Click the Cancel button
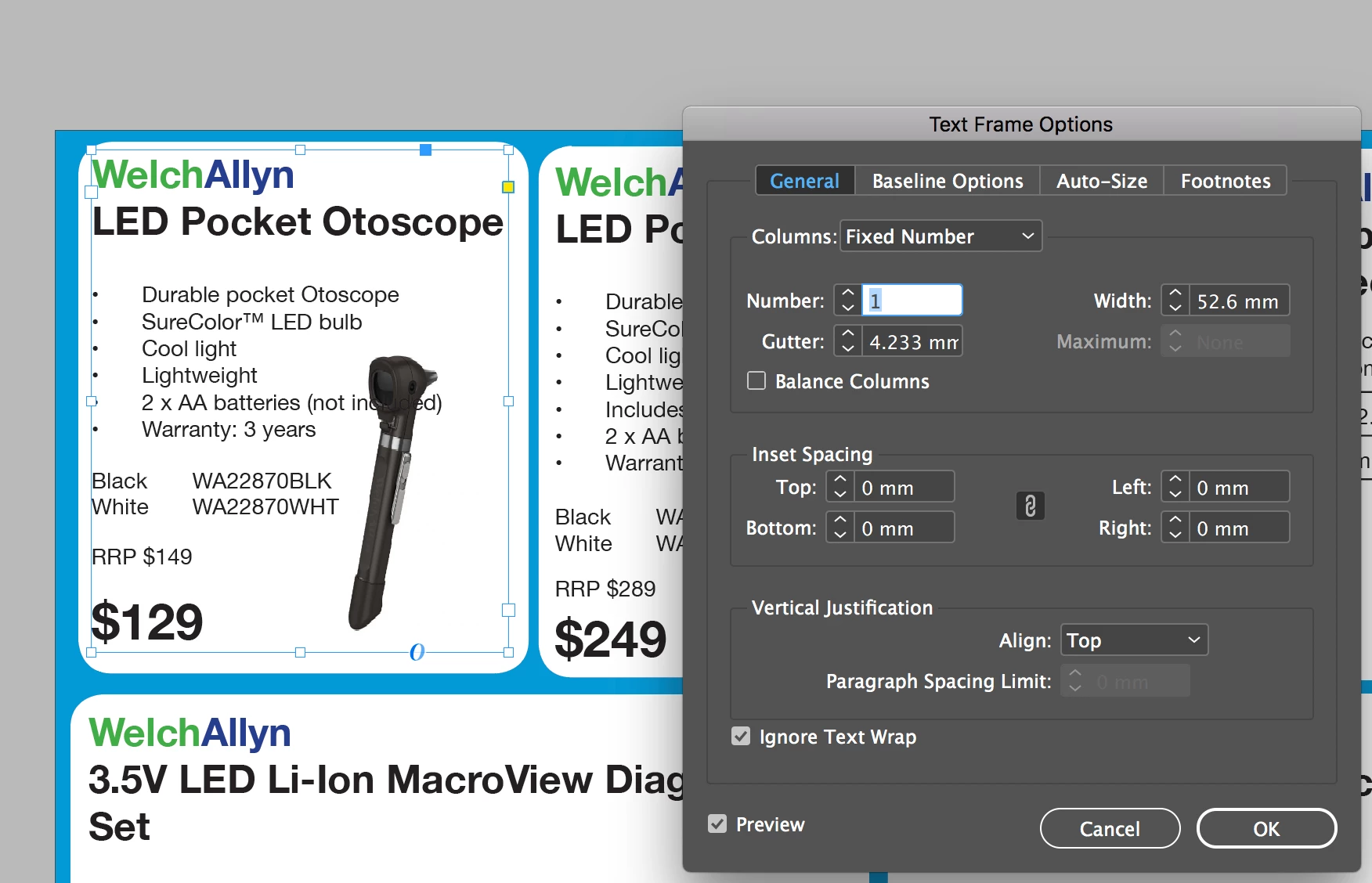Screen dimensions: 1372x883 coord(1110,828)
